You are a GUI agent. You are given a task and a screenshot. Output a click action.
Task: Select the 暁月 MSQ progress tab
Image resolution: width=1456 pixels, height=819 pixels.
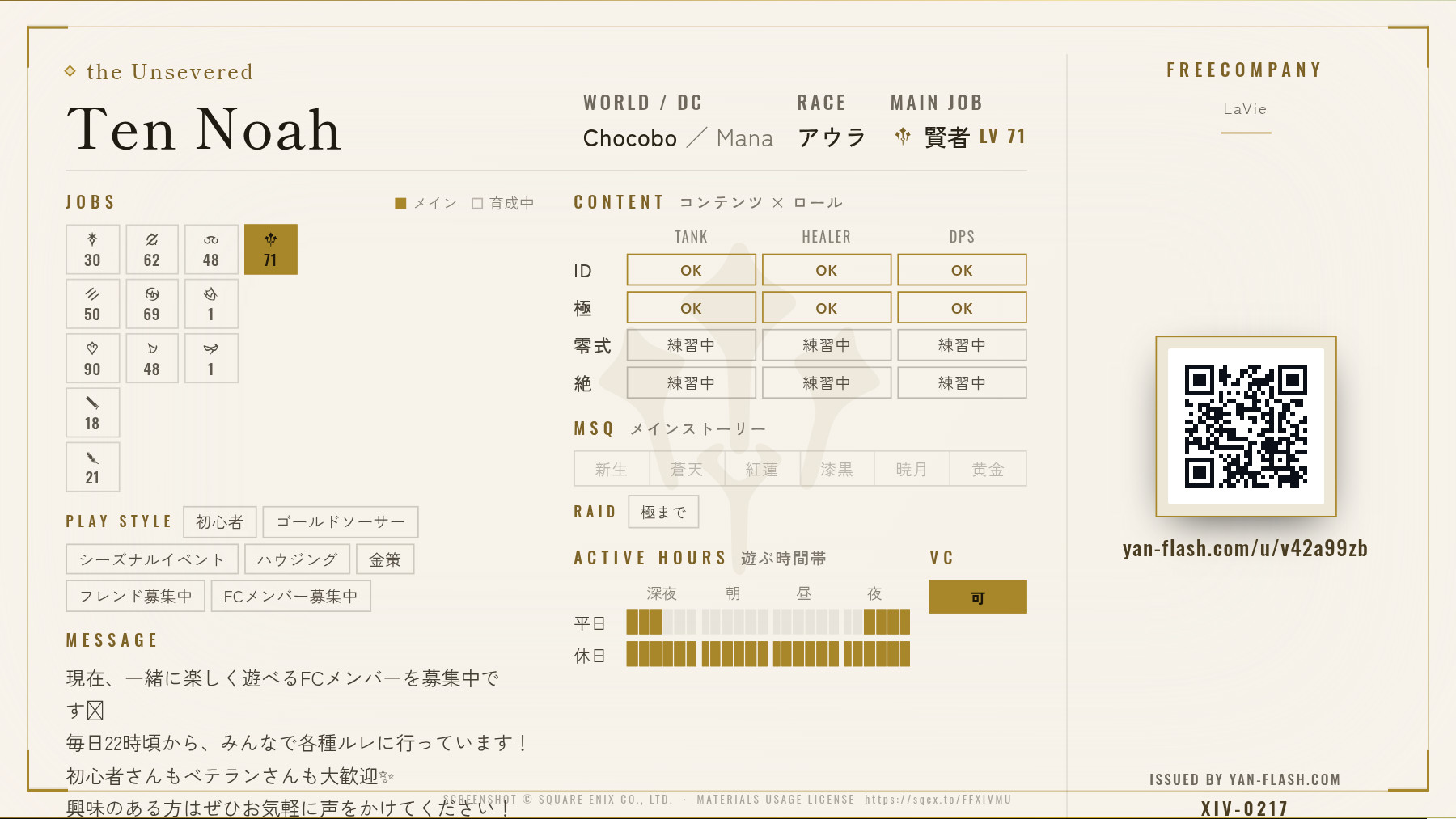click(x=912, y=469)
